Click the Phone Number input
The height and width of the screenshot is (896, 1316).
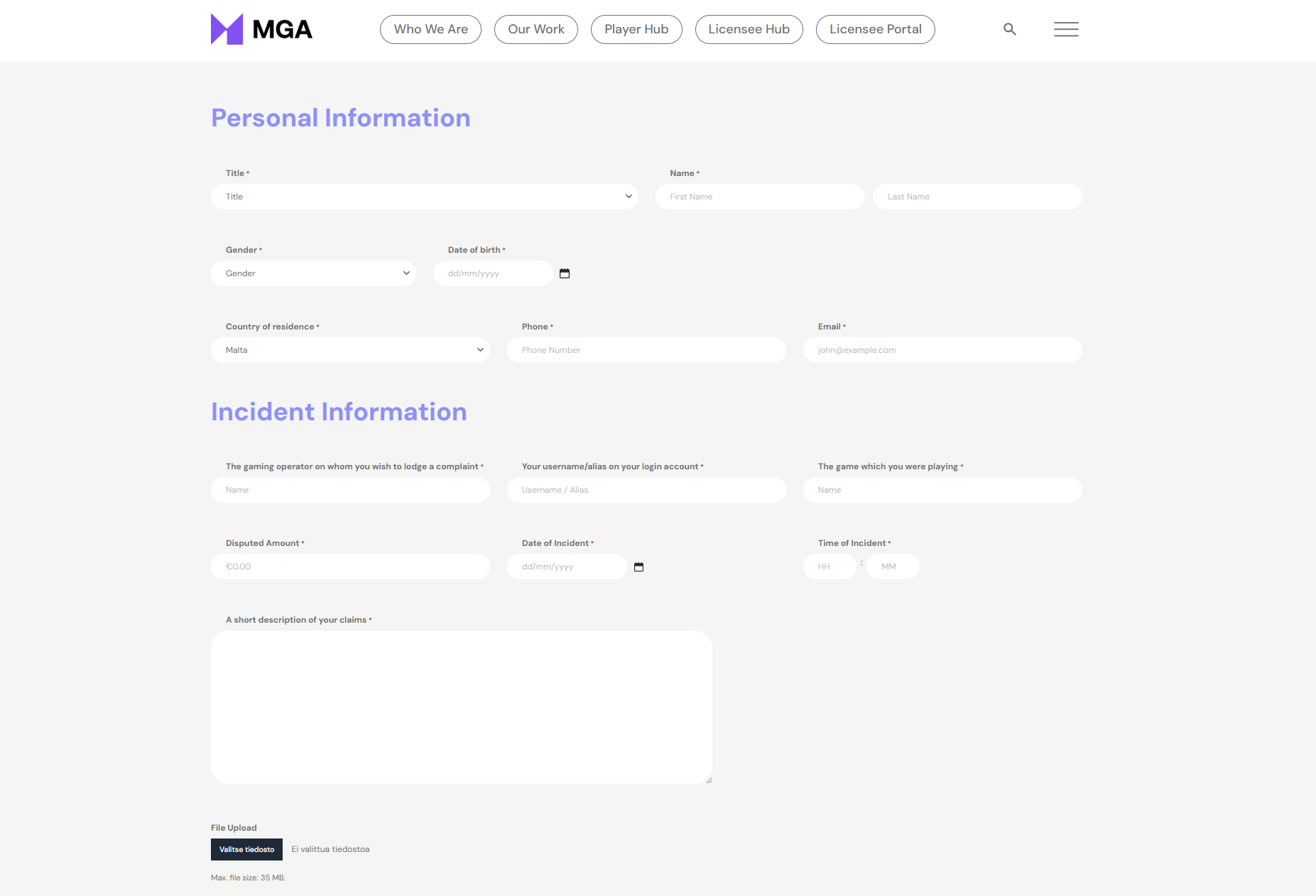646,350
